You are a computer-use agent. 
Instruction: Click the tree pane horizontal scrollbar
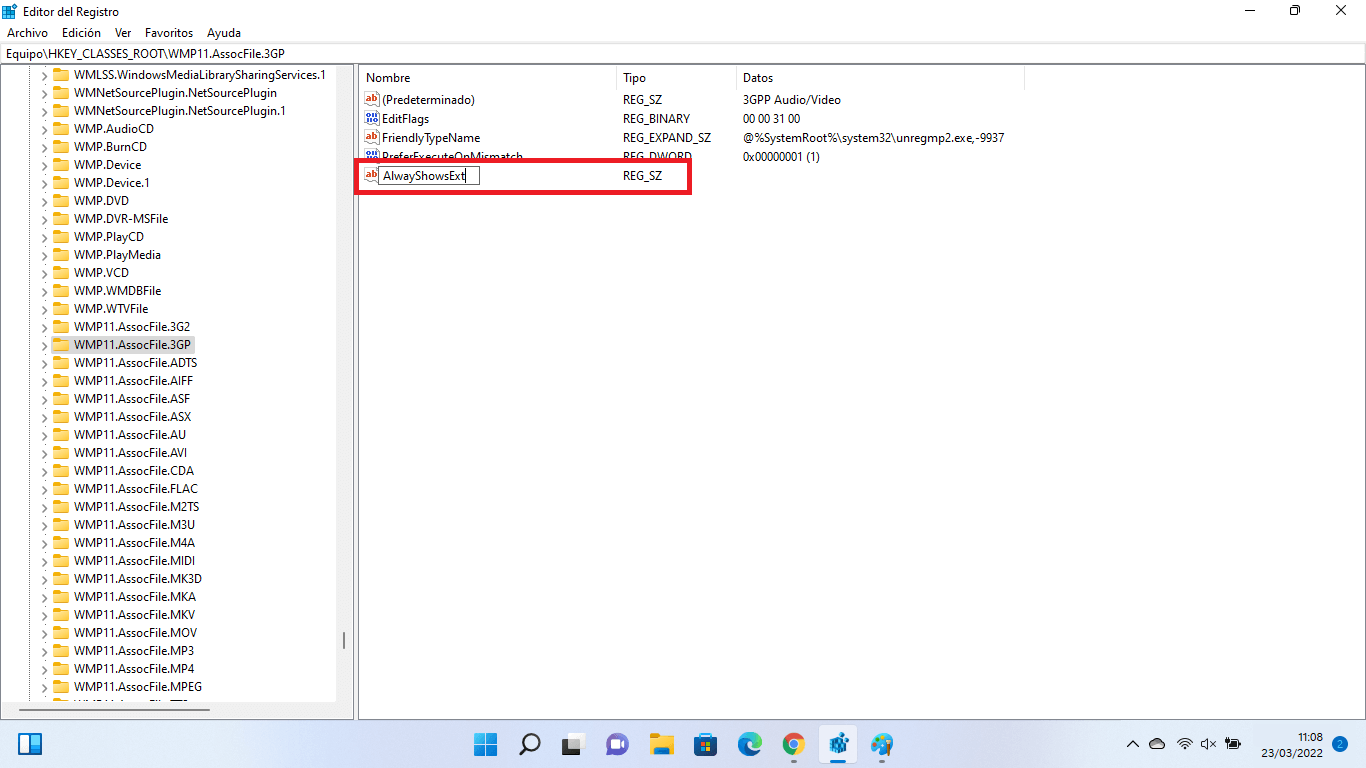tap(115, 710)
